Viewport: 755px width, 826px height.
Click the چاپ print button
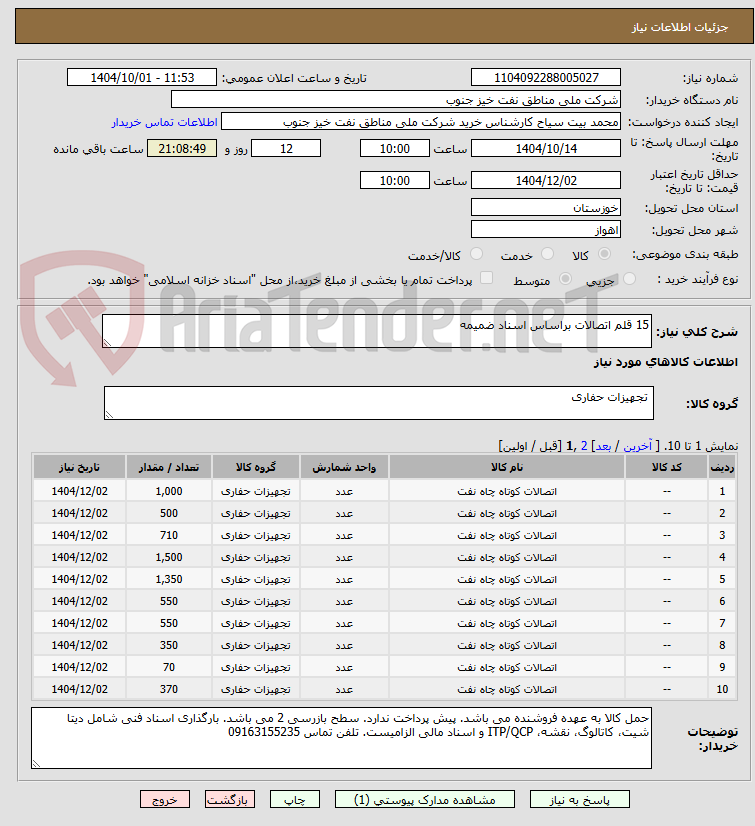click(295, 800)
